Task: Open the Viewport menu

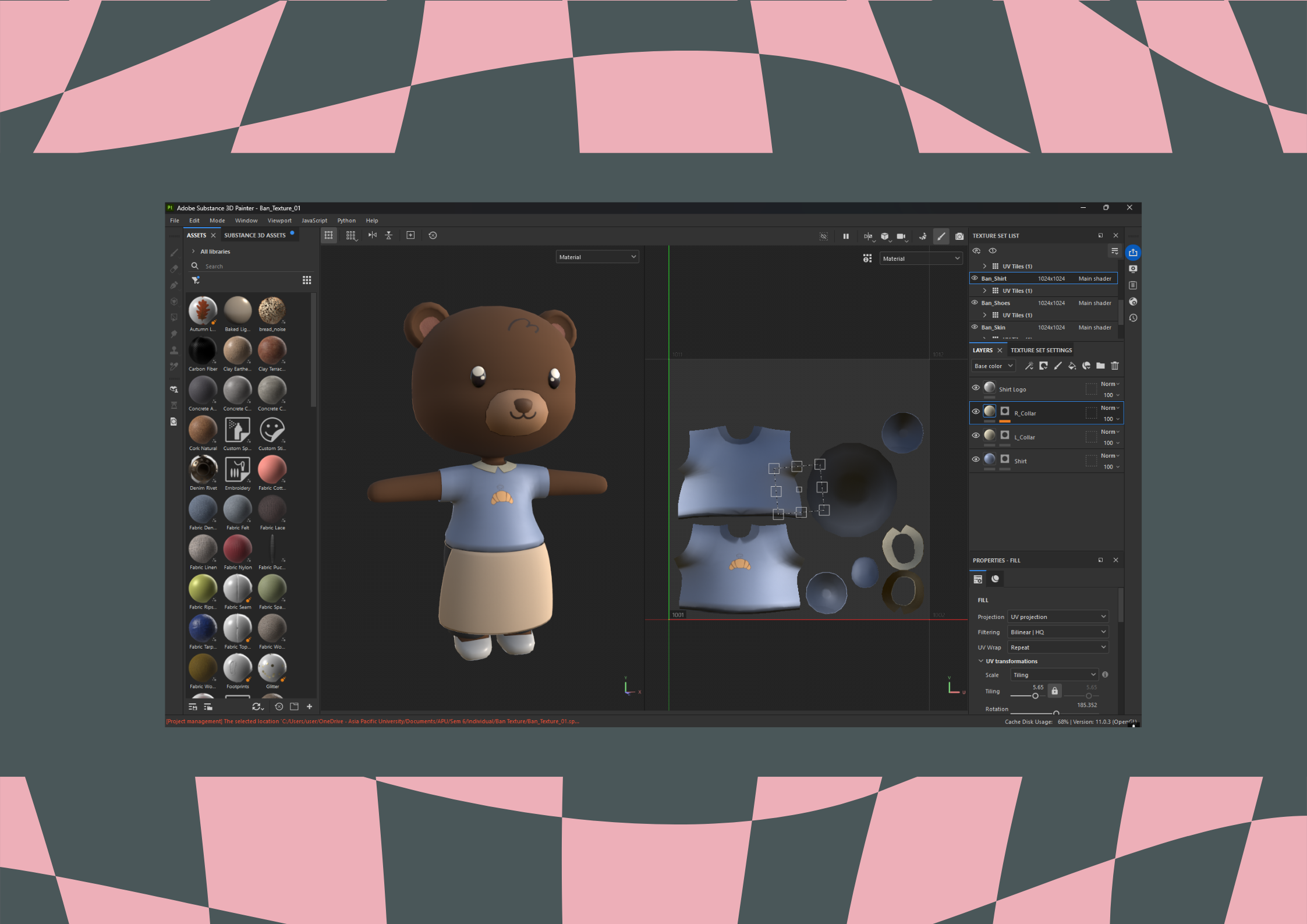Action: 279,221
